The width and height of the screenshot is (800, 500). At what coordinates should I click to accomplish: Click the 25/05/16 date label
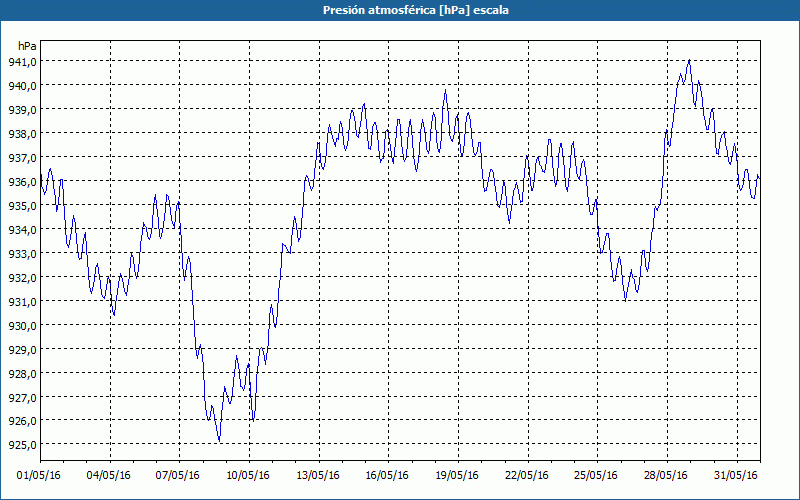tap(596, 476)
